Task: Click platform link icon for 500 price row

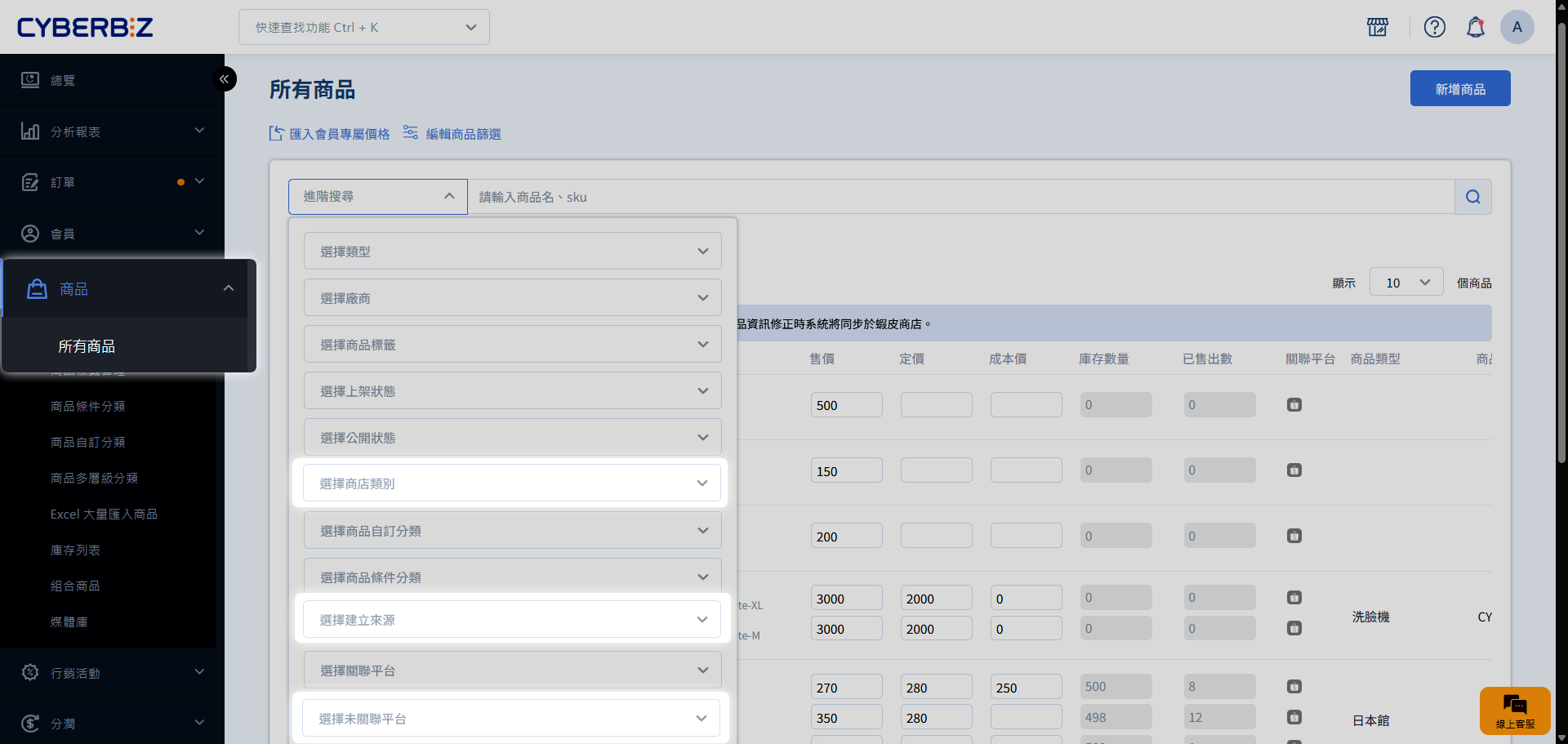Action: click(1294, 405)
